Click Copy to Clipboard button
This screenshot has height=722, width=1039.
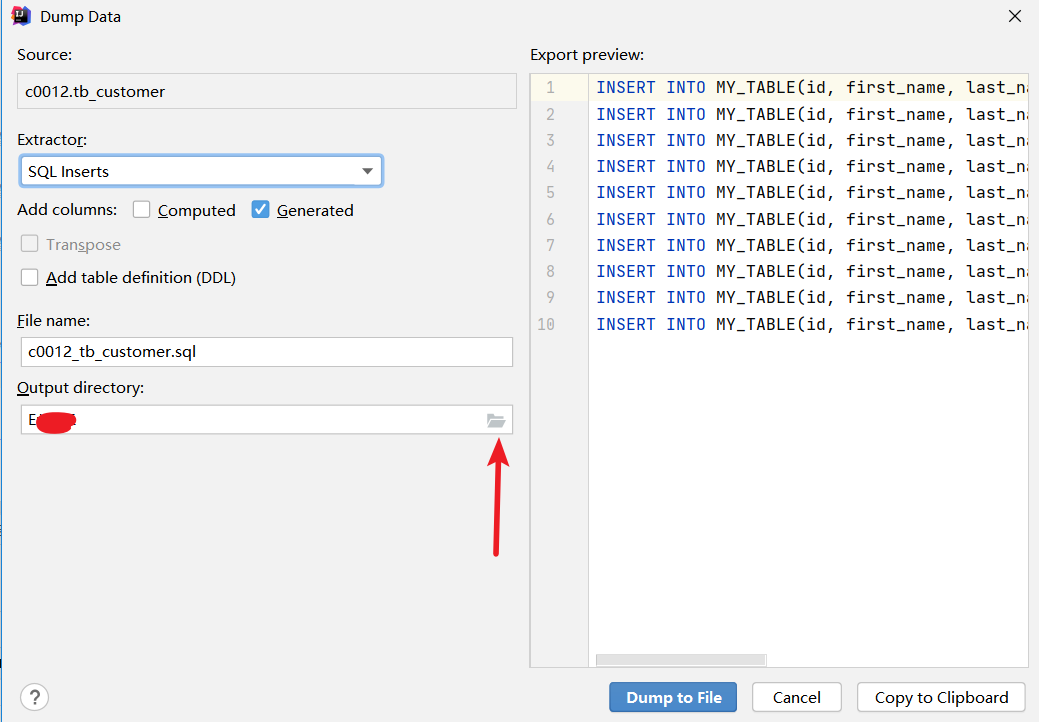point(941,697)
